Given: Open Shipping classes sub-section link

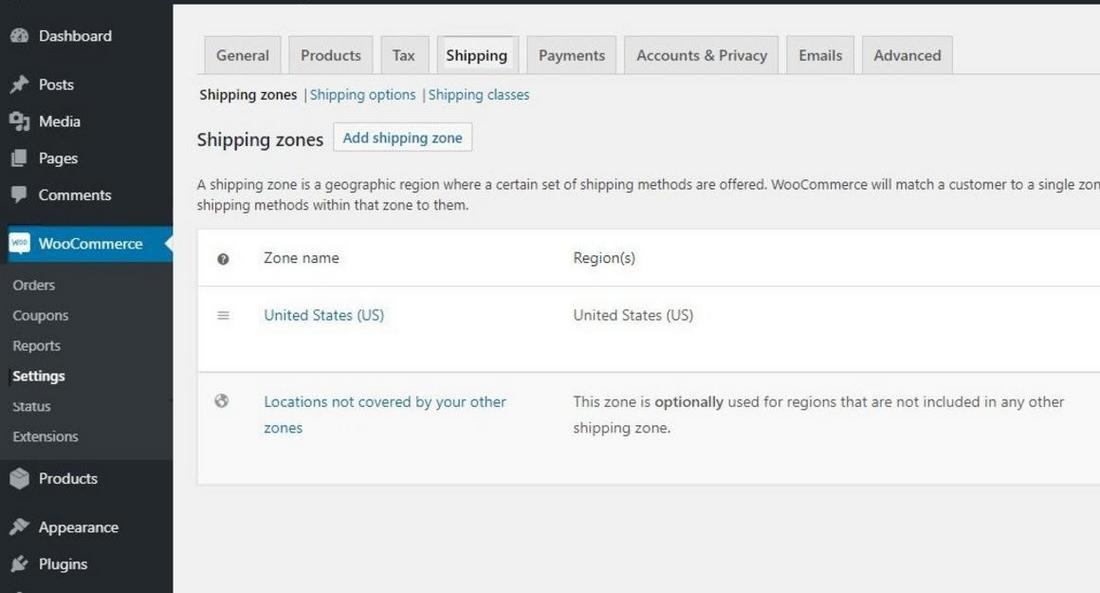Looking at the screenshot, I should 479,95.
